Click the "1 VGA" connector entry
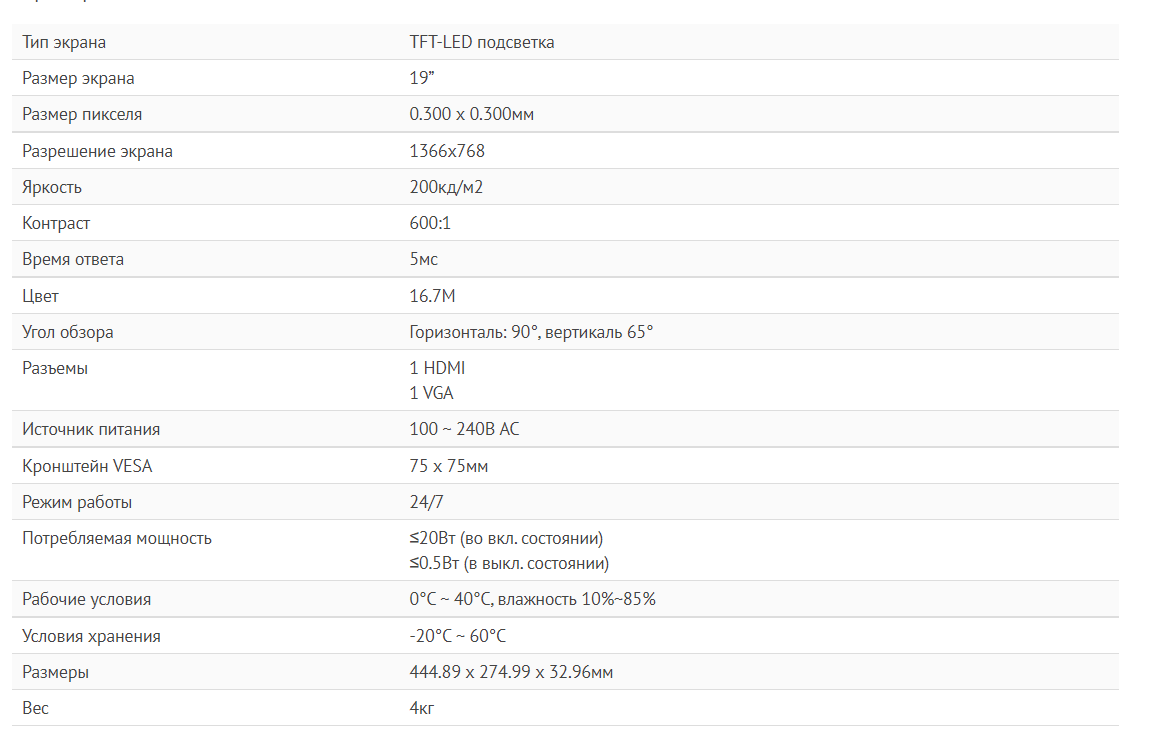Screen dimensions: 1168x734 (x=431, y=393)
